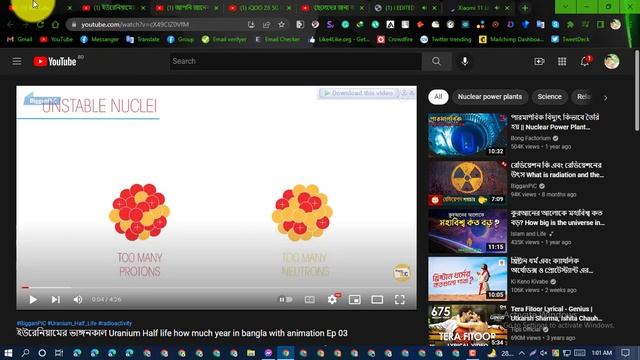
Task: Open Windows taskbar search
Action: (x=25, y=353)
